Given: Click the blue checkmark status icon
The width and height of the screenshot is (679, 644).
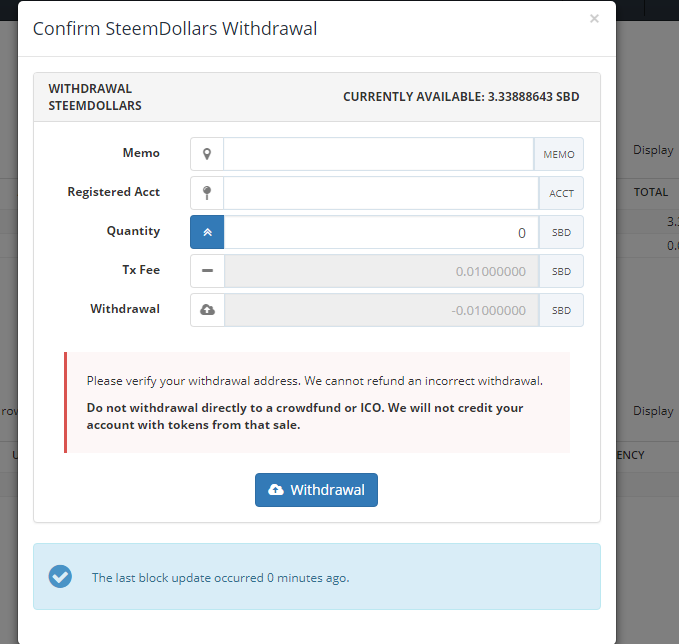Looking at the screenshot, I should click(x=60, y=576).
